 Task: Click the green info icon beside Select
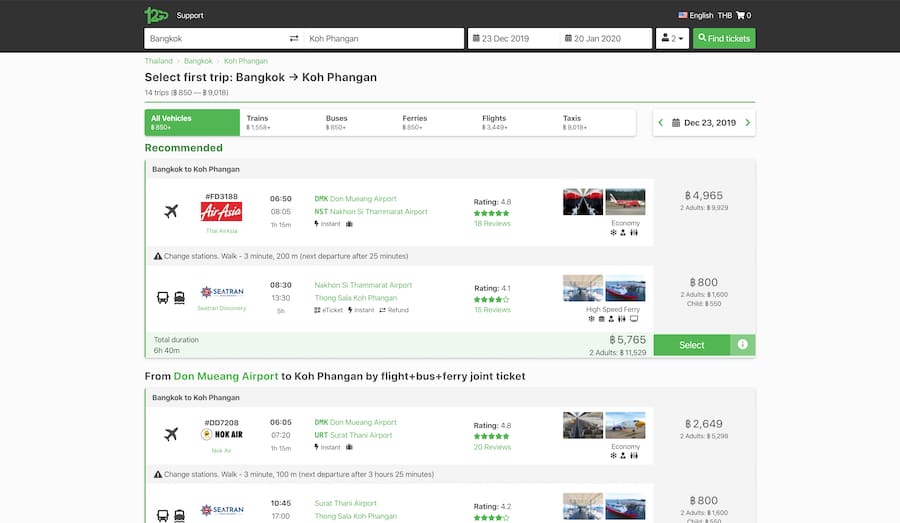743,345
